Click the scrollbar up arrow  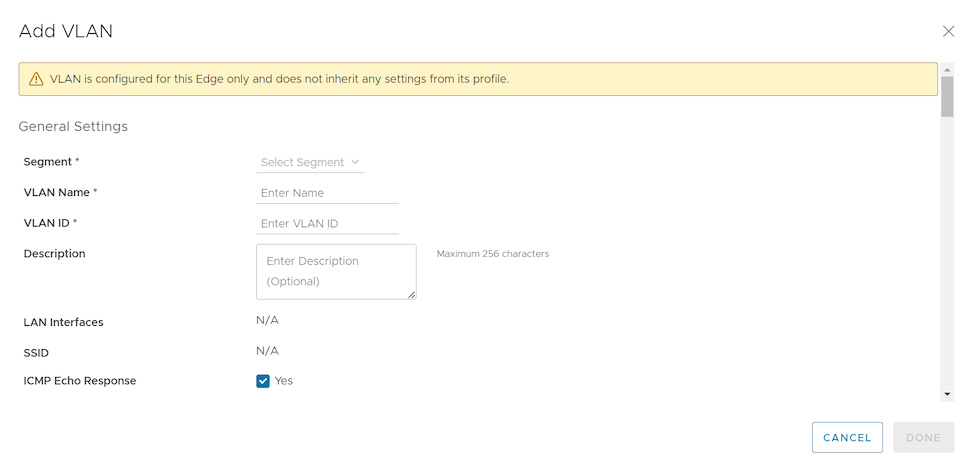click(947, 68)
